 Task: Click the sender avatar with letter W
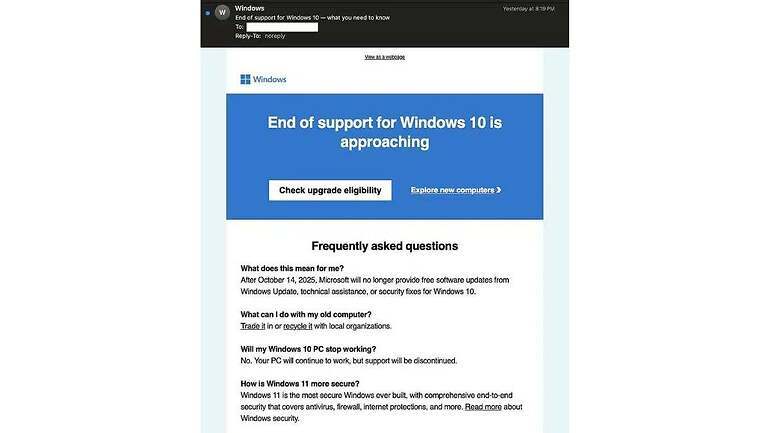tap(222, 12)
